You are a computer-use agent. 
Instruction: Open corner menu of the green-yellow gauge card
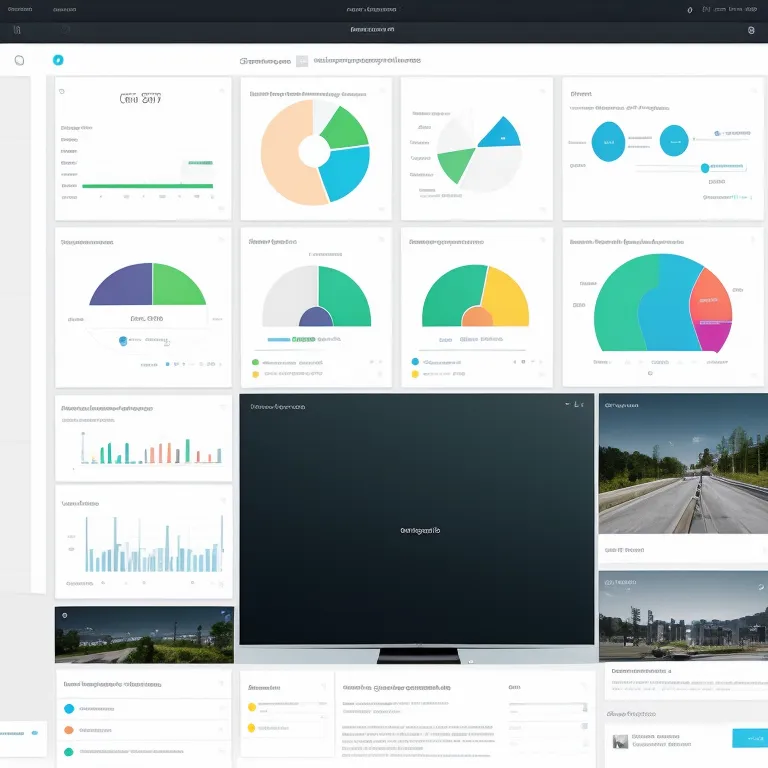(543, 240)
